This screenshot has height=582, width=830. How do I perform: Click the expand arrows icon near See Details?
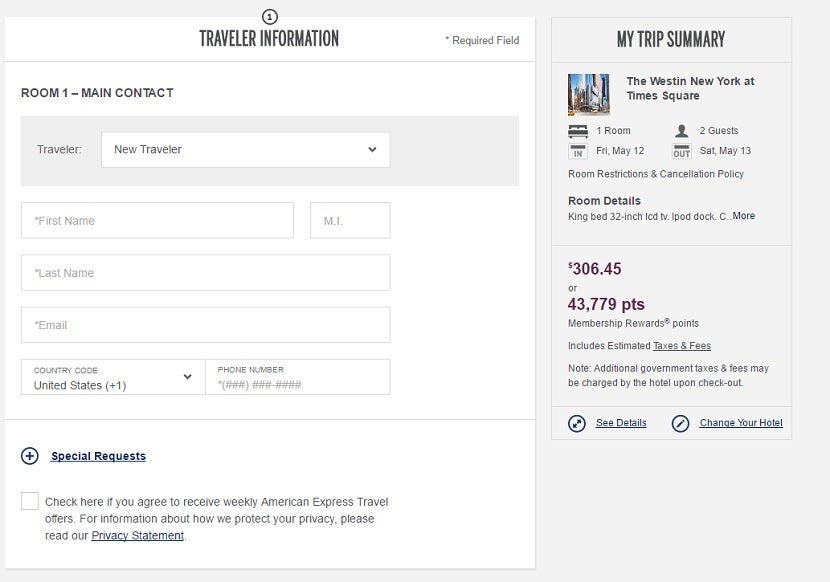(x=577, y=423)
